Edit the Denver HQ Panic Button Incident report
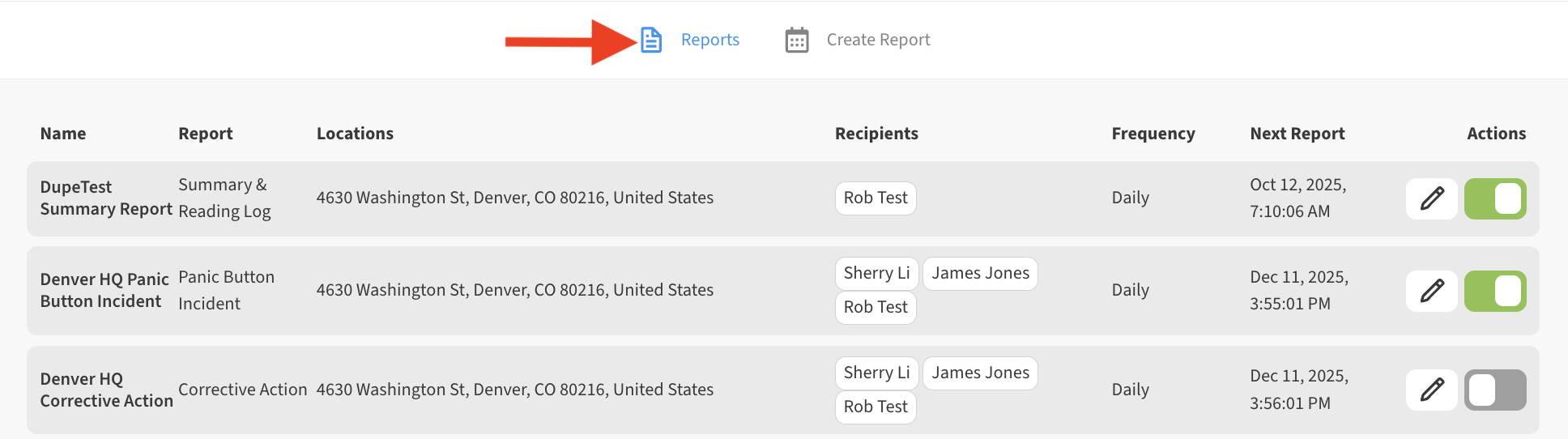The width and height of the screenshot is (1568, 439). pos(1431,291)
